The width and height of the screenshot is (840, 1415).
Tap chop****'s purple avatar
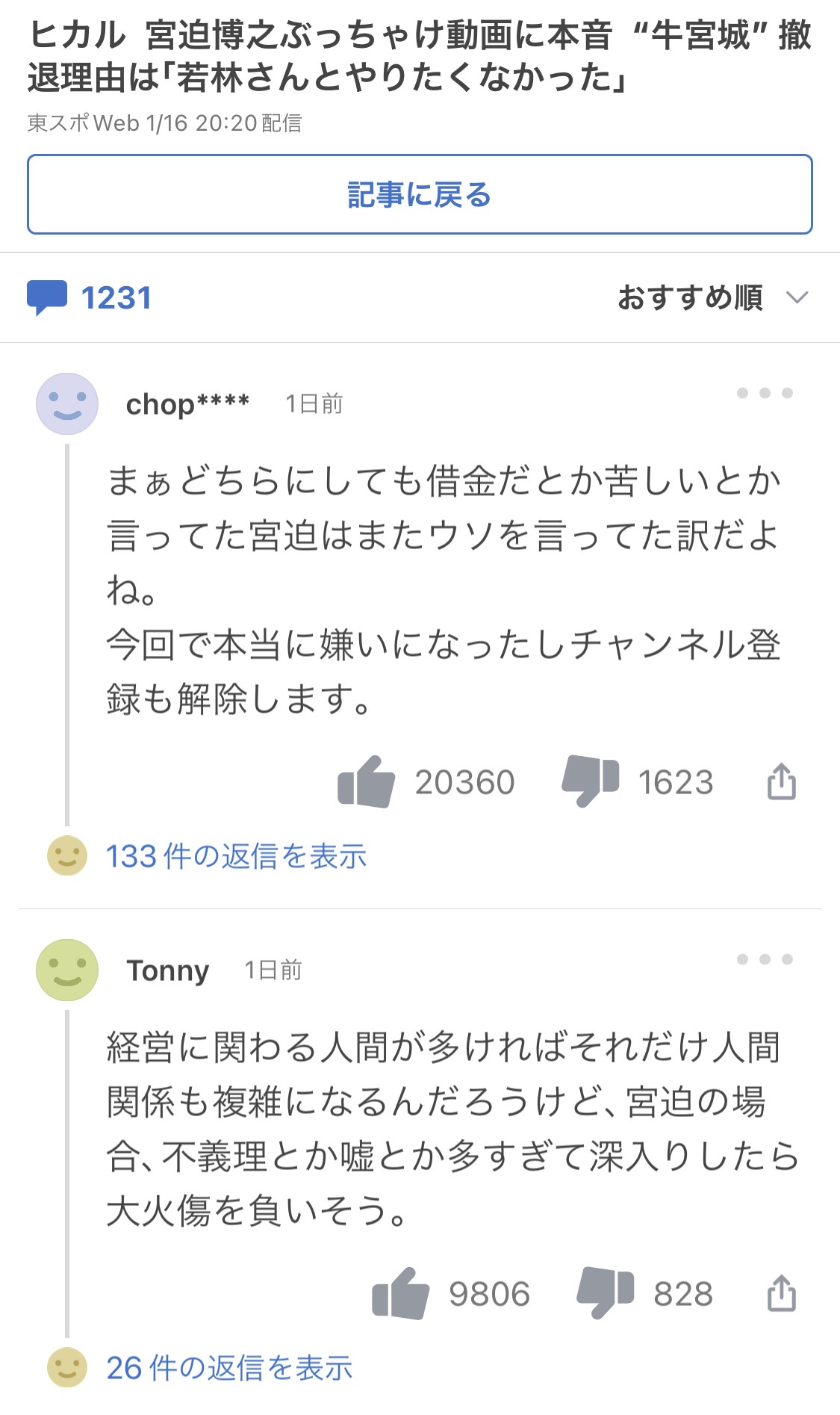67,403
